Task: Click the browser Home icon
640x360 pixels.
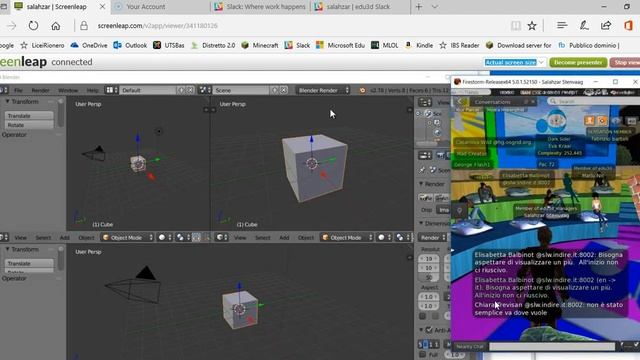Action: pyautogui.click(x=56, y=26)
